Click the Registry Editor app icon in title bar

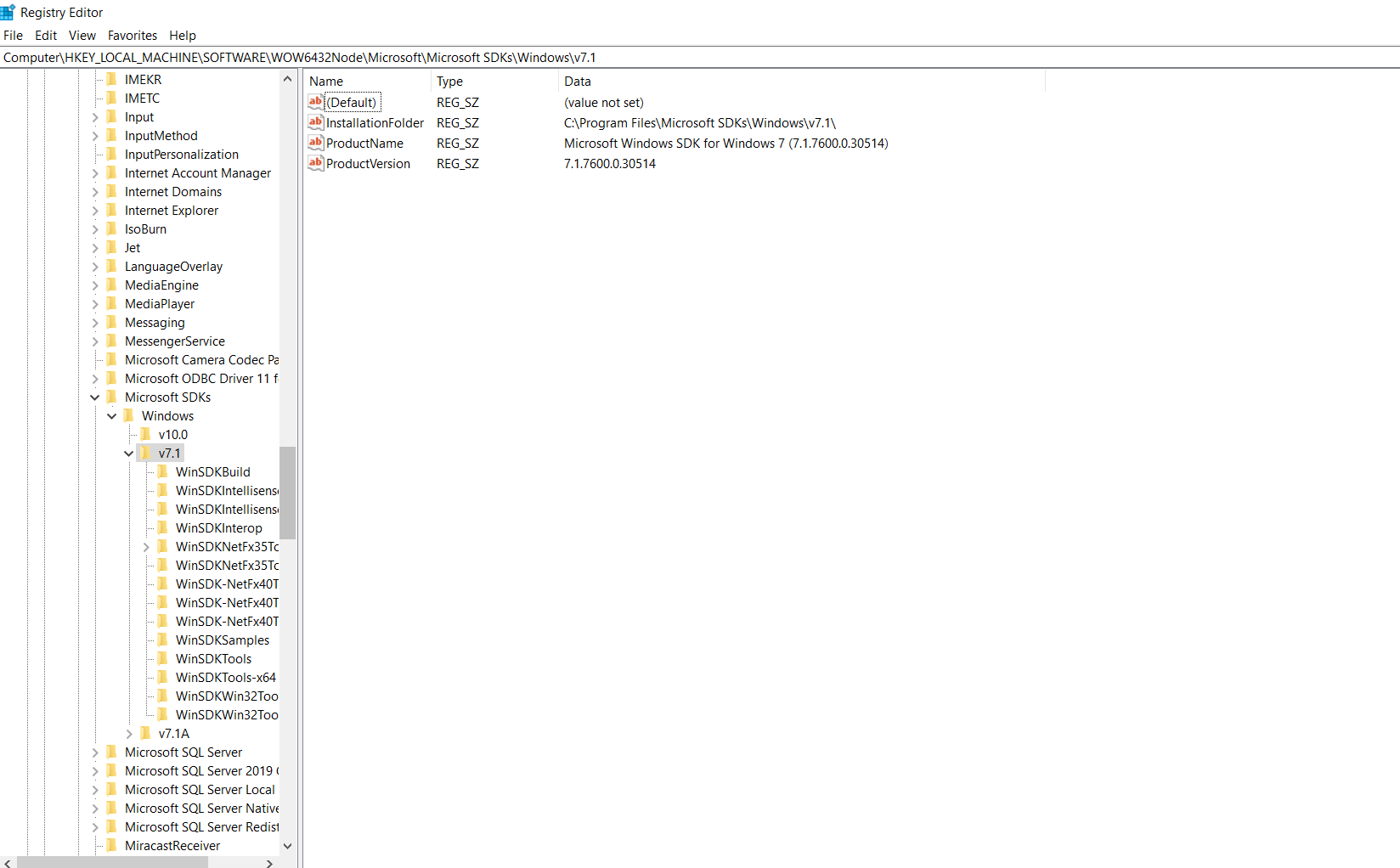[x=8, y=12]
